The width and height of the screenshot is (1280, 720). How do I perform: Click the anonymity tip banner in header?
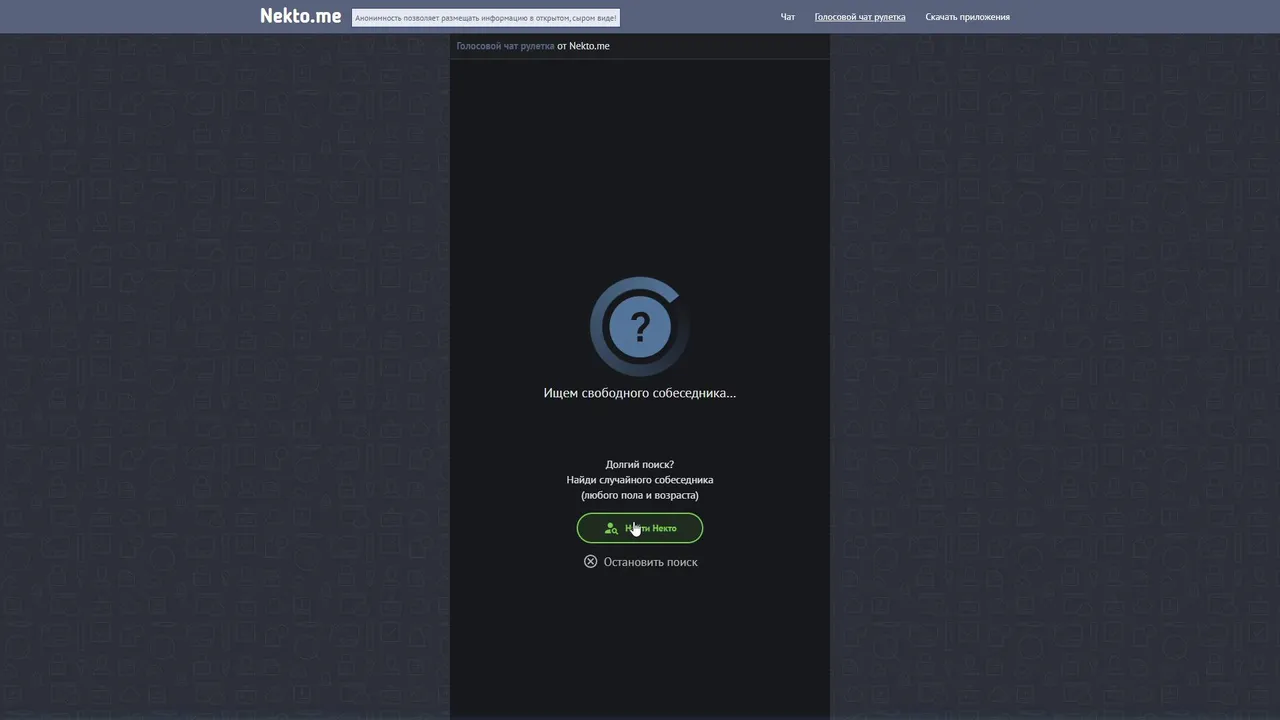486,18
